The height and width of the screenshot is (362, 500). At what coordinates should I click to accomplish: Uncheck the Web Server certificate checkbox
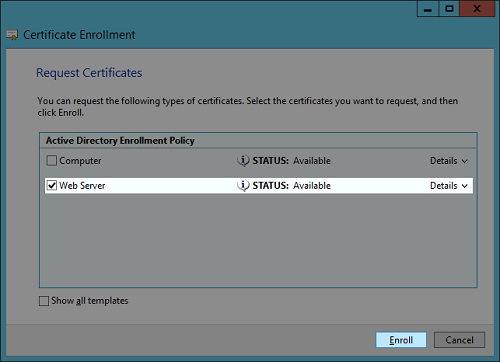click(x=52, y=185)
